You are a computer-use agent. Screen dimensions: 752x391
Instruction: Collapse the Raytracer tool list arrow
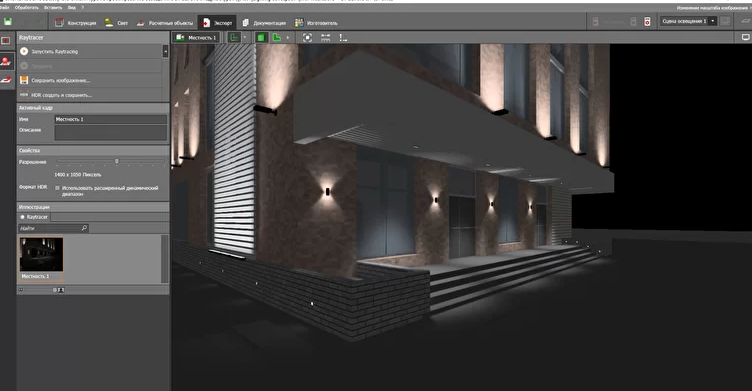pos(165,51)
